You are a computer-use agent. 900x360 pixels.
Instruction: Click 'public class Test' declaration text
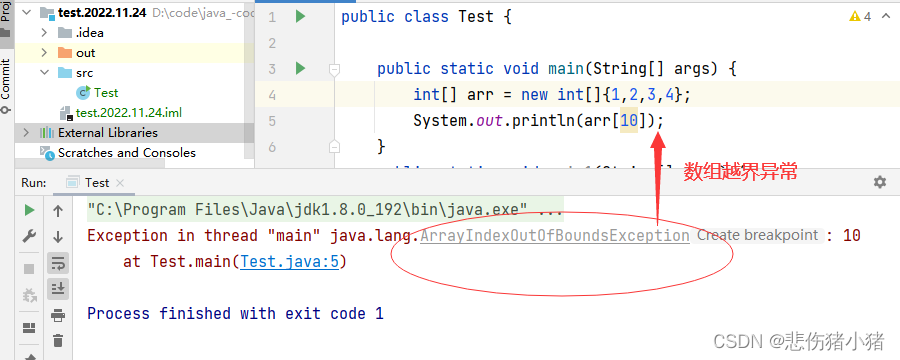pos(417,17)
